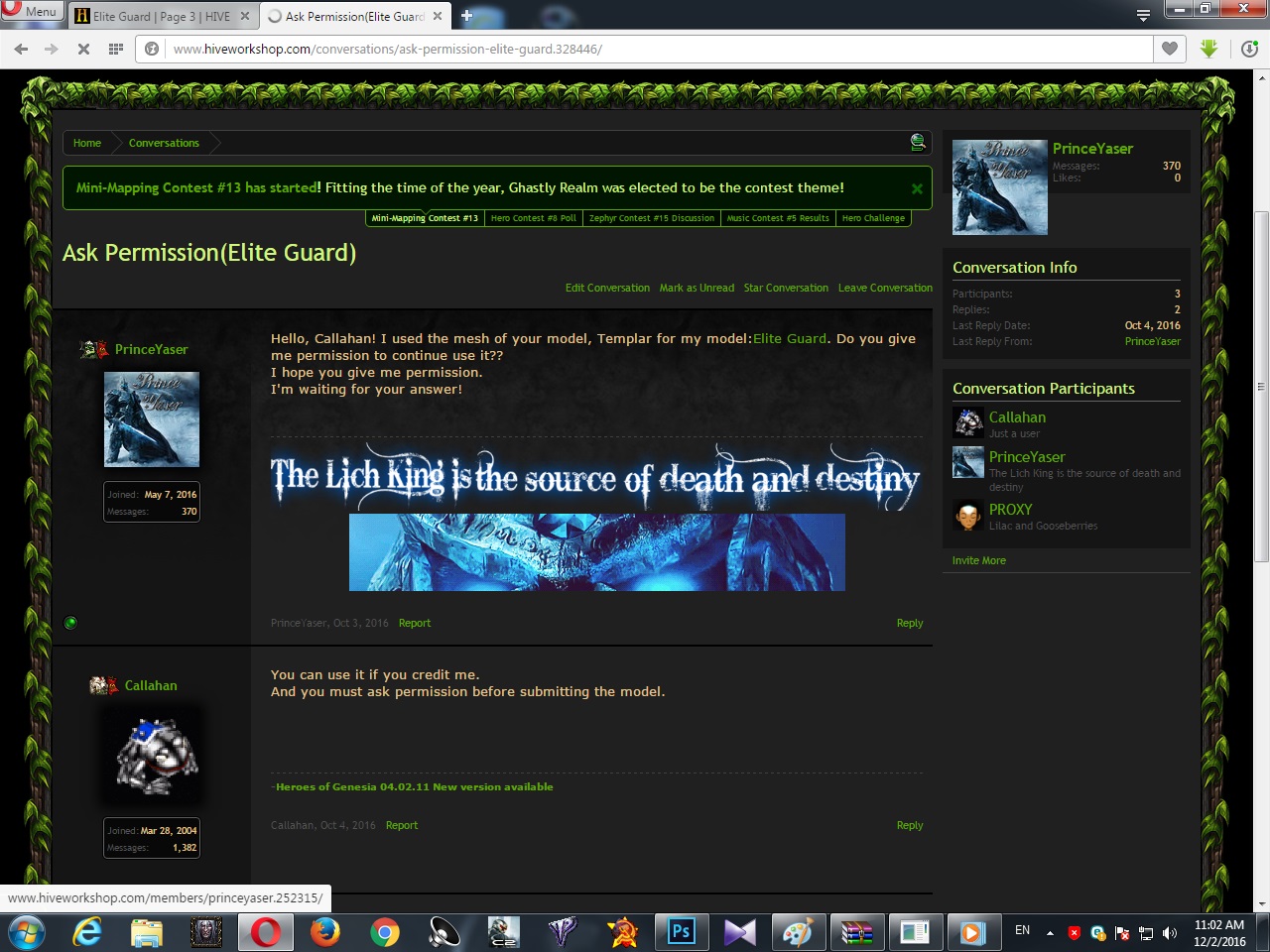Open the green download arrow extension

1208,49
